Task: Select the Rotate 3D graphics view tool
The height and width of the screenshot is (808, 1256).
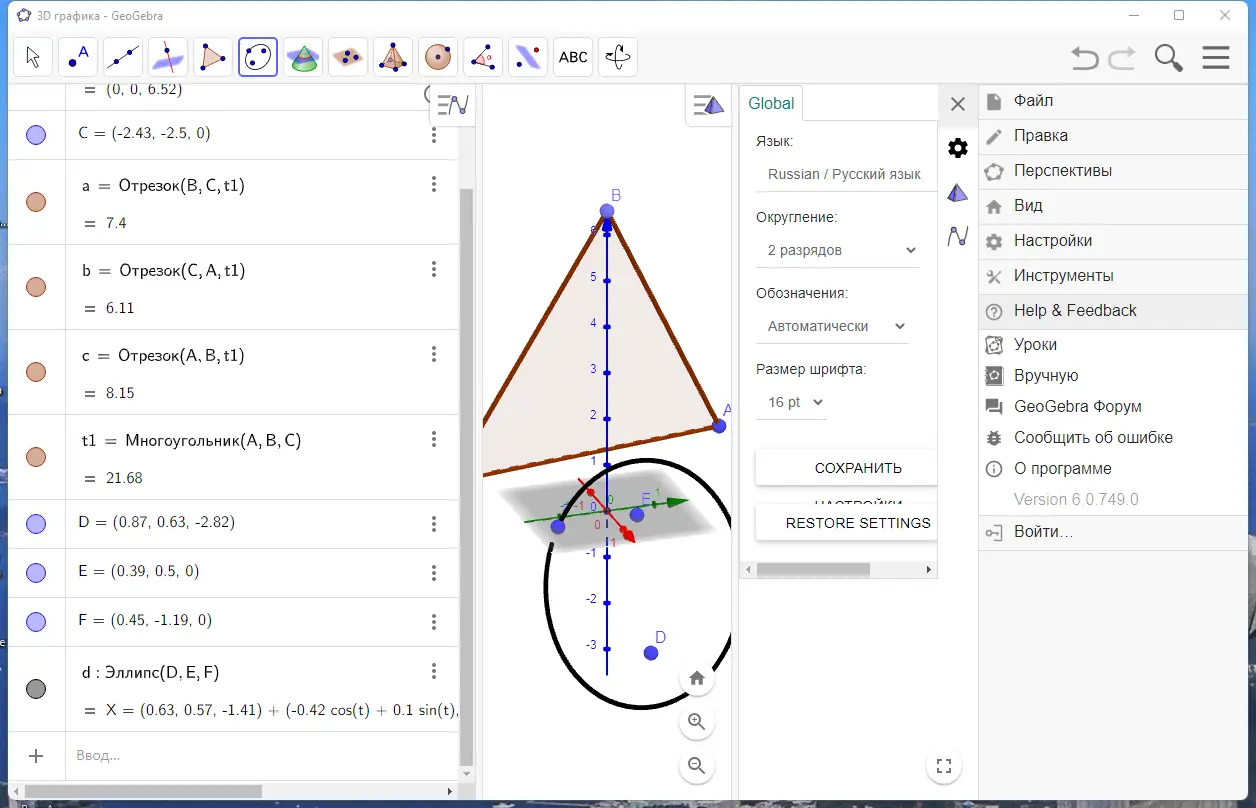Action: click(x=618, y=57)
